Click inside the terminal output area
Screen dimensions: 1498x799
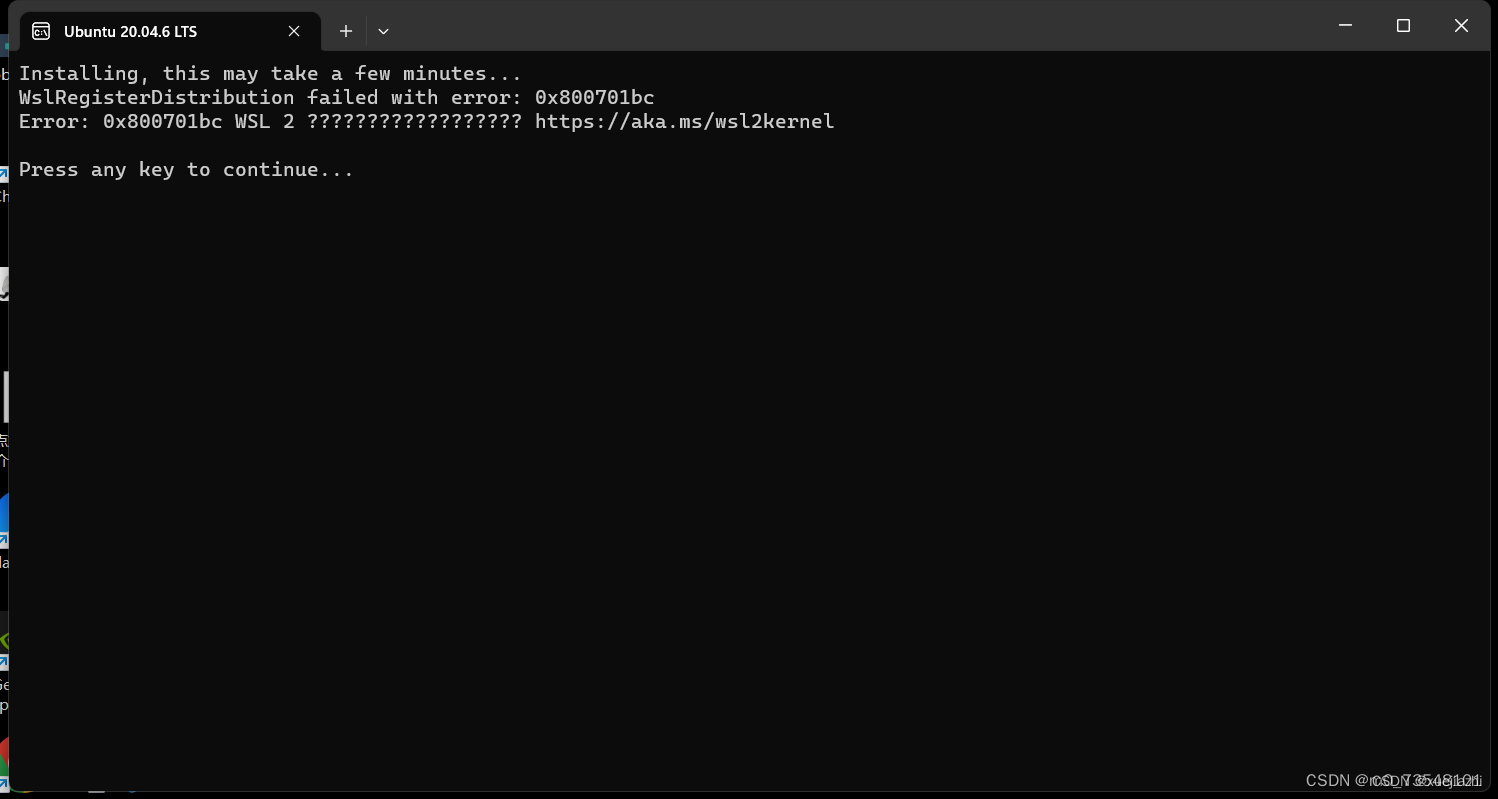coord(700,400)
